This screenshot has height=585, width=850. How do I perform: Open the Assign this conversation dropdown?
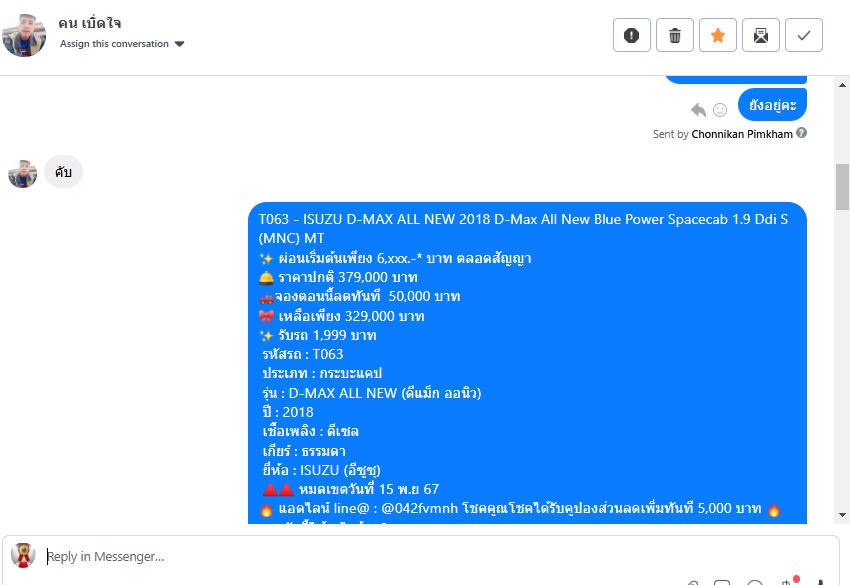tap(122, 44)
